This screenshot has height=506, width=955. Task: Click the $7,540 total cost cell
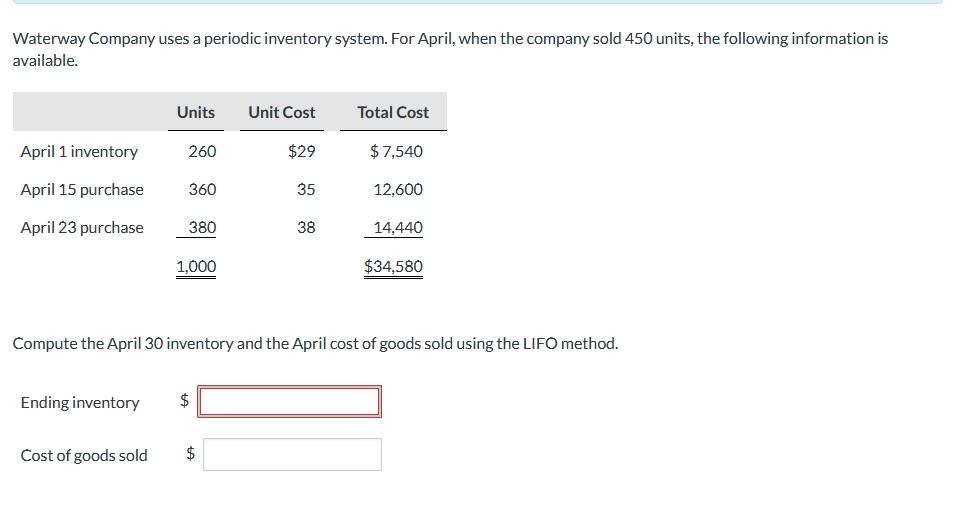[x=396, y=151]
